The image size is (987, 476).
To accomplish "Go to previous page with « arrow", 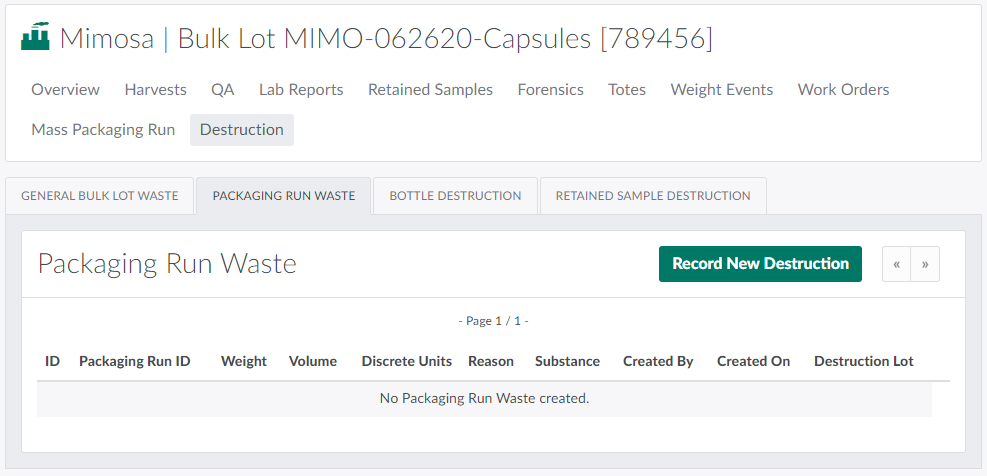I will click(897, 264).
